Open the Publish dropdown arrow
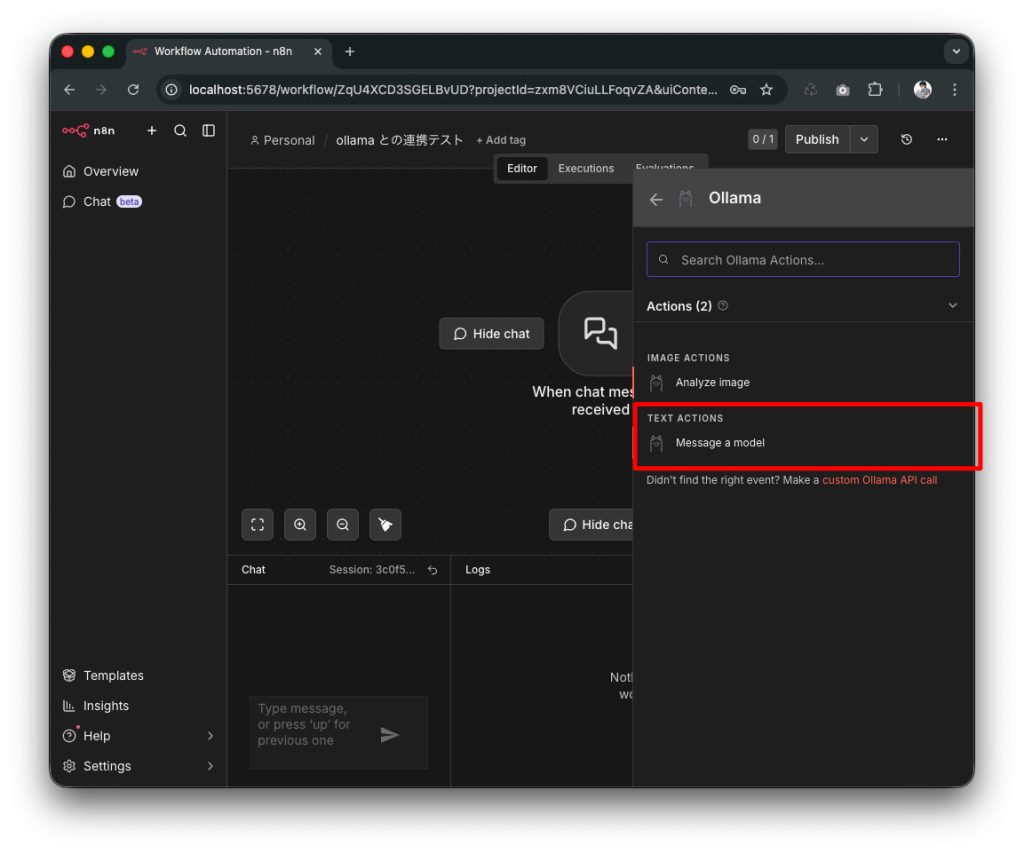Screen dimensions: 1024x853 point(864,140)
